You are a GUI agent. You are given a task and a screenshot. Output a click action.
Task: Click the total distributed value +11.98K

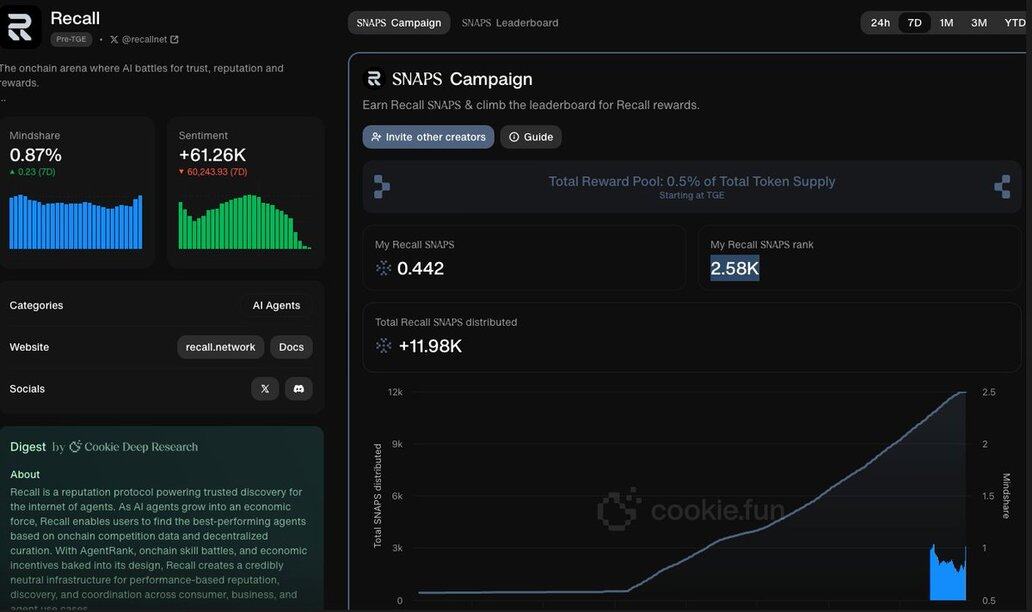(430, 346)
